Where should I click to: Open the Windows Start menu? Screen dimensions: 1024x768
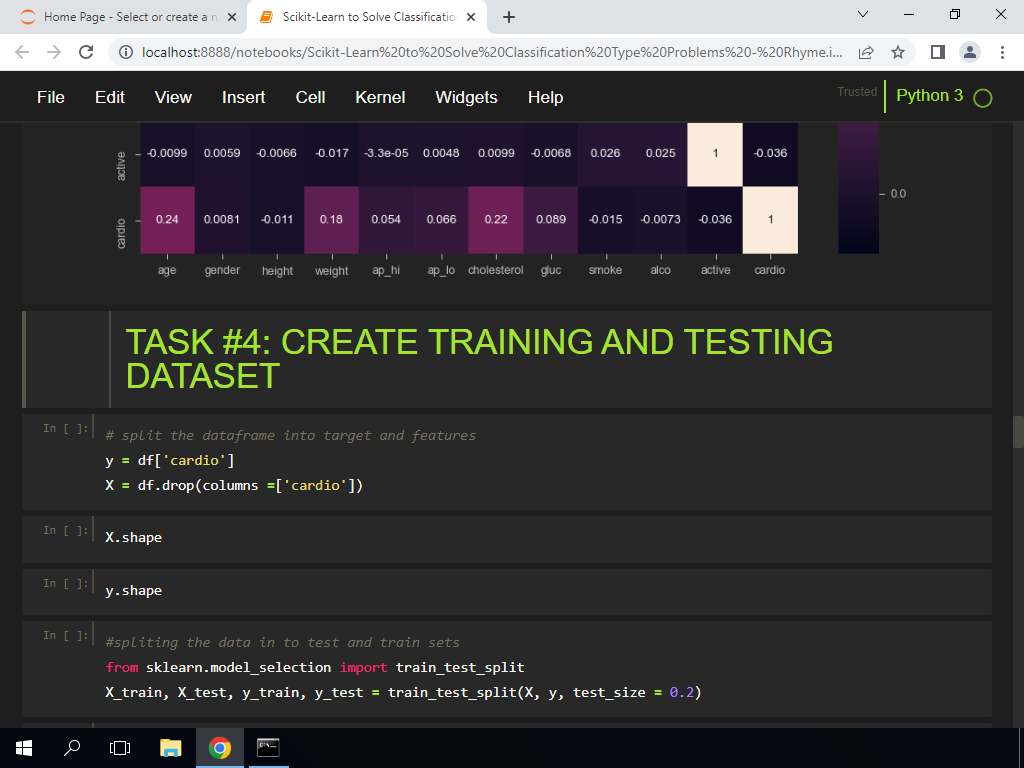point(22,747)
